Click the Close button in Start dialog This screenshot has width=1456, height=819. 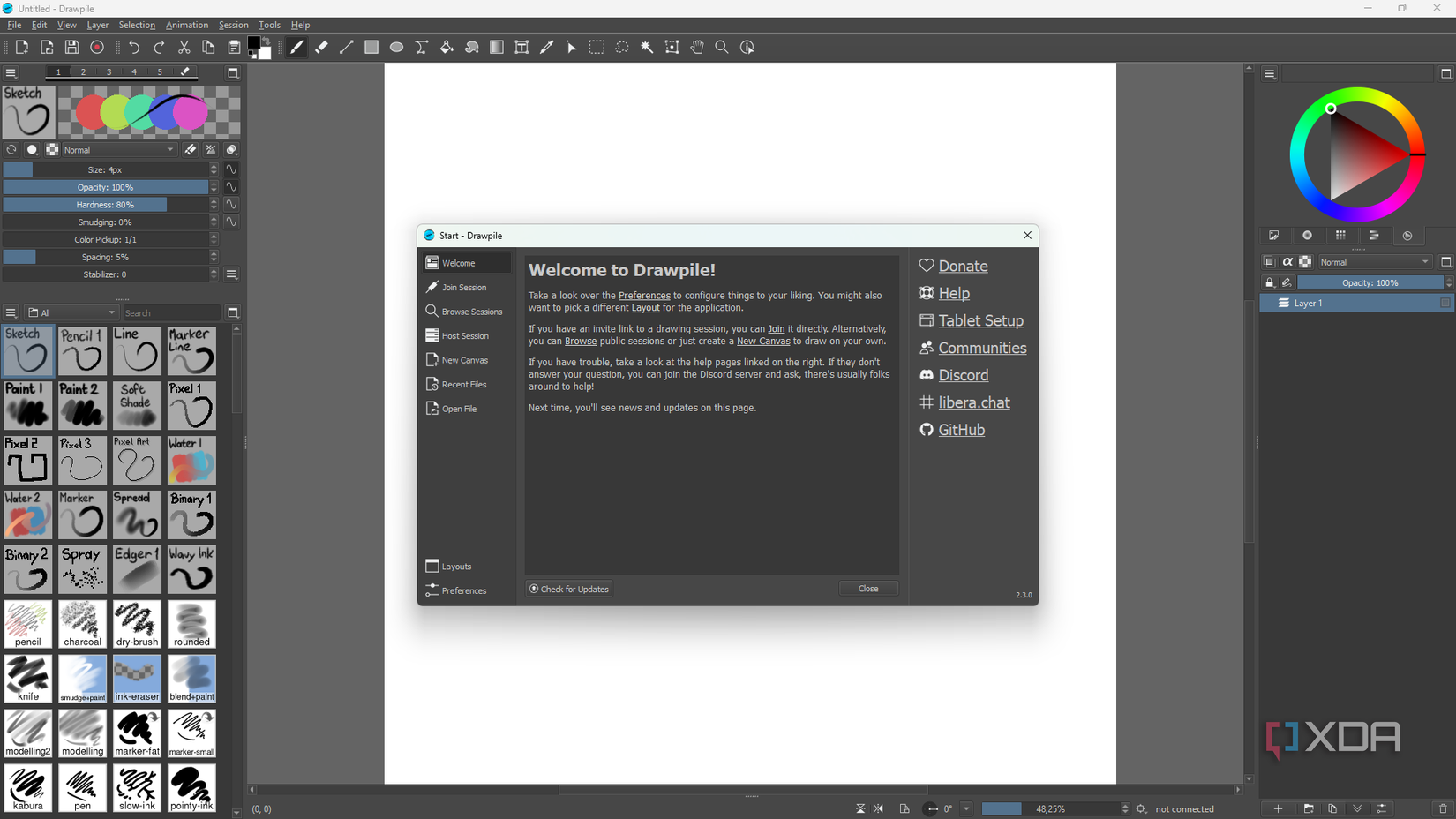point(868,589)
